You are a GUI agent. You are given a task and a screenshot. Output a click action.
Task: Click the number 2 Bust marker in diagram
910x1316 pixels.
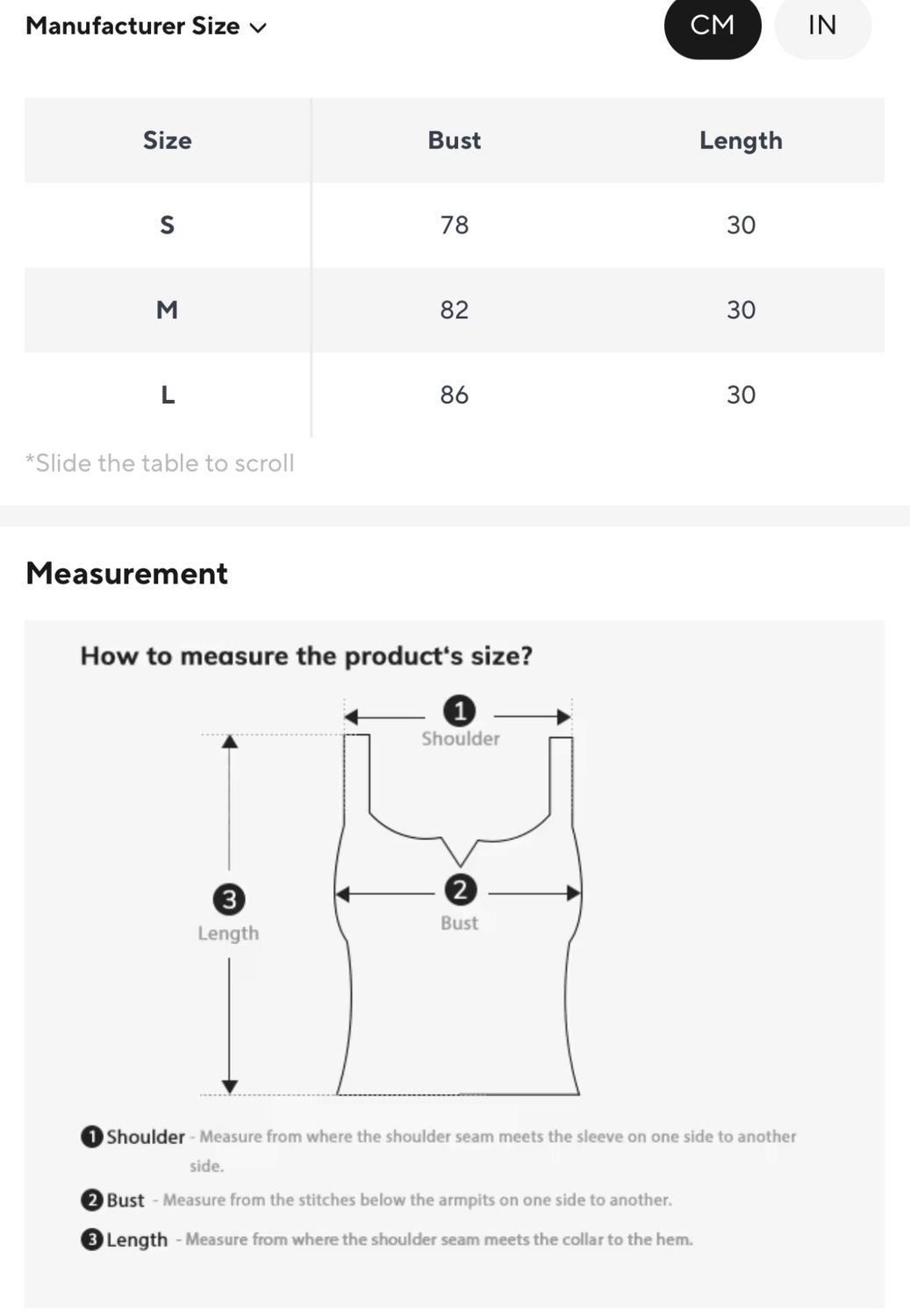(460, 890)
